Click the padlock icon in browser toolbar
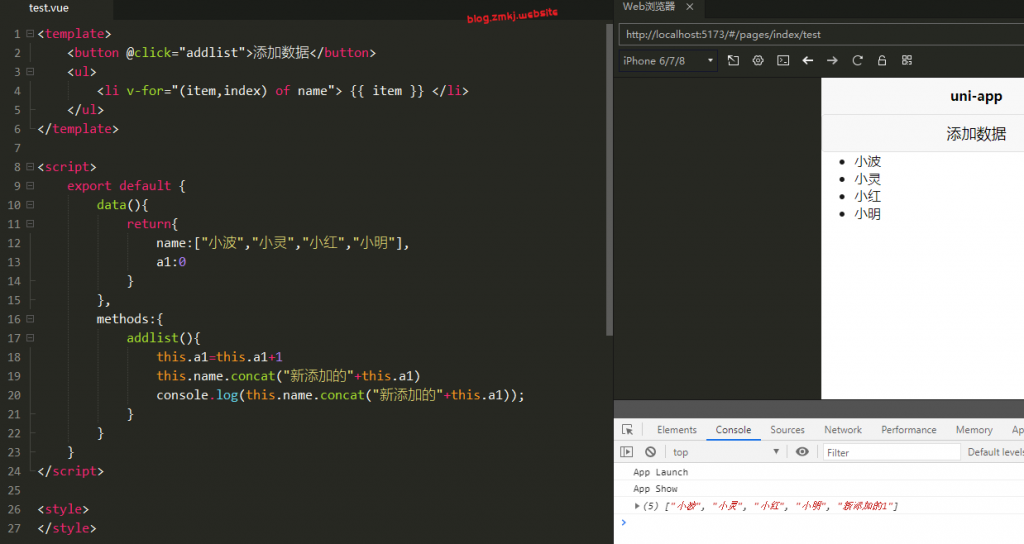1024x544 pixels. tap(882, 61)
